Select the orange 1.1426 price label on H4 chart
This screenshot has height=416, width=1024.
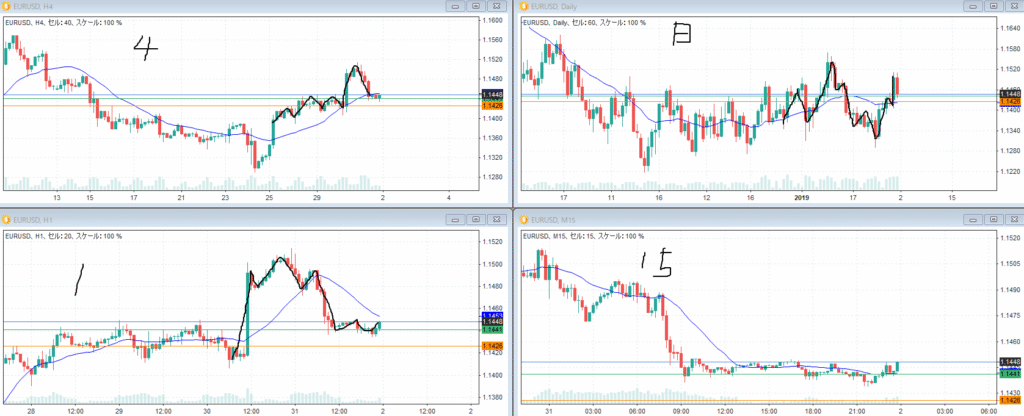click(492, 106)
